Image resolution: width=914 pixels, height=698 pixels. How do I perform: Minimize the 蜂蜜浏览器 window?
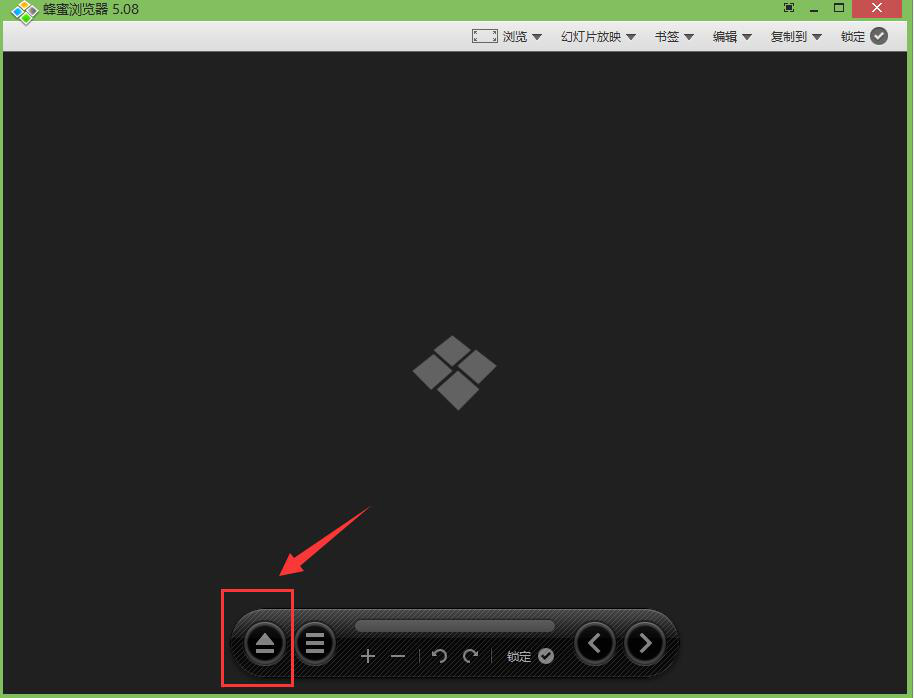(814, 9)
